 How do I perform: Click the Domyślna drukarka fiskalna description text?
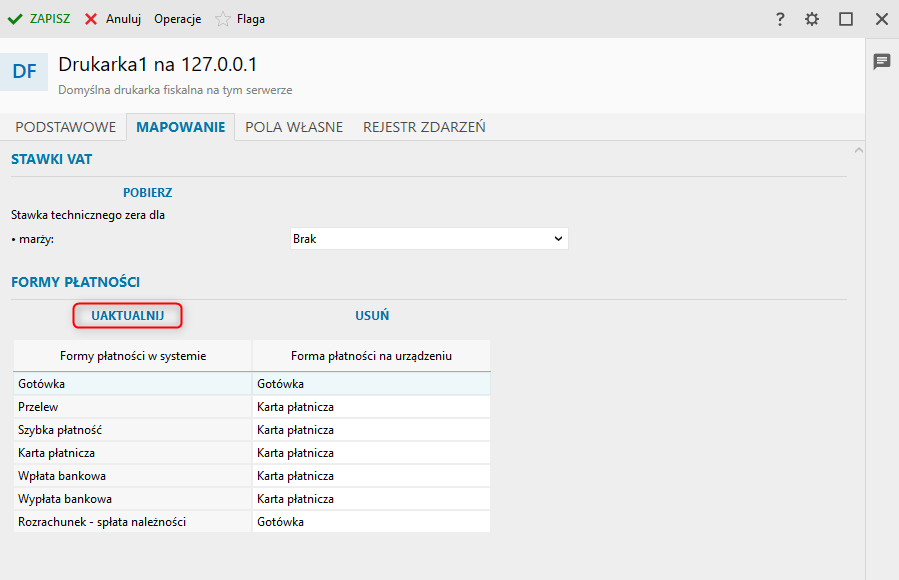tap(175, 90)
